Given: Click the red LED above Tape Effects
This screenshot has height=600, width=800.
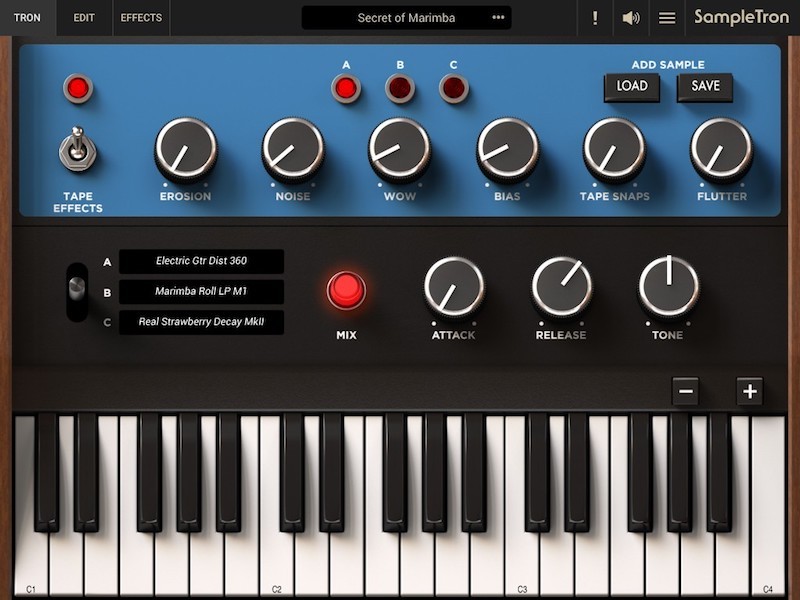Looking at the screenshot, I should [x=78, y=89].
